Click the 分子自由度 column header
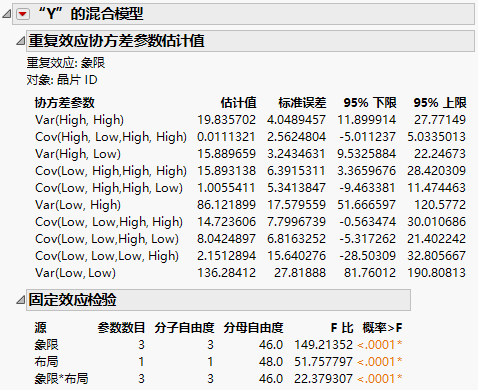 (x=184, y=328)
